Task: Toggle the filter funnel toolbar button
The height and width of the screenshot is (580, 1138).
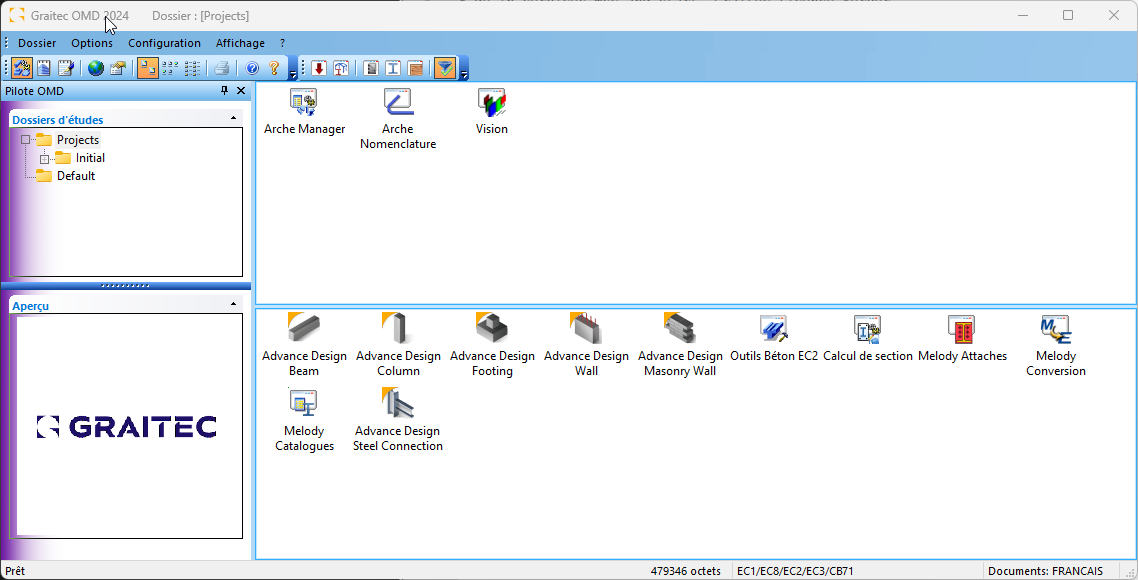Action: point(445,68)
